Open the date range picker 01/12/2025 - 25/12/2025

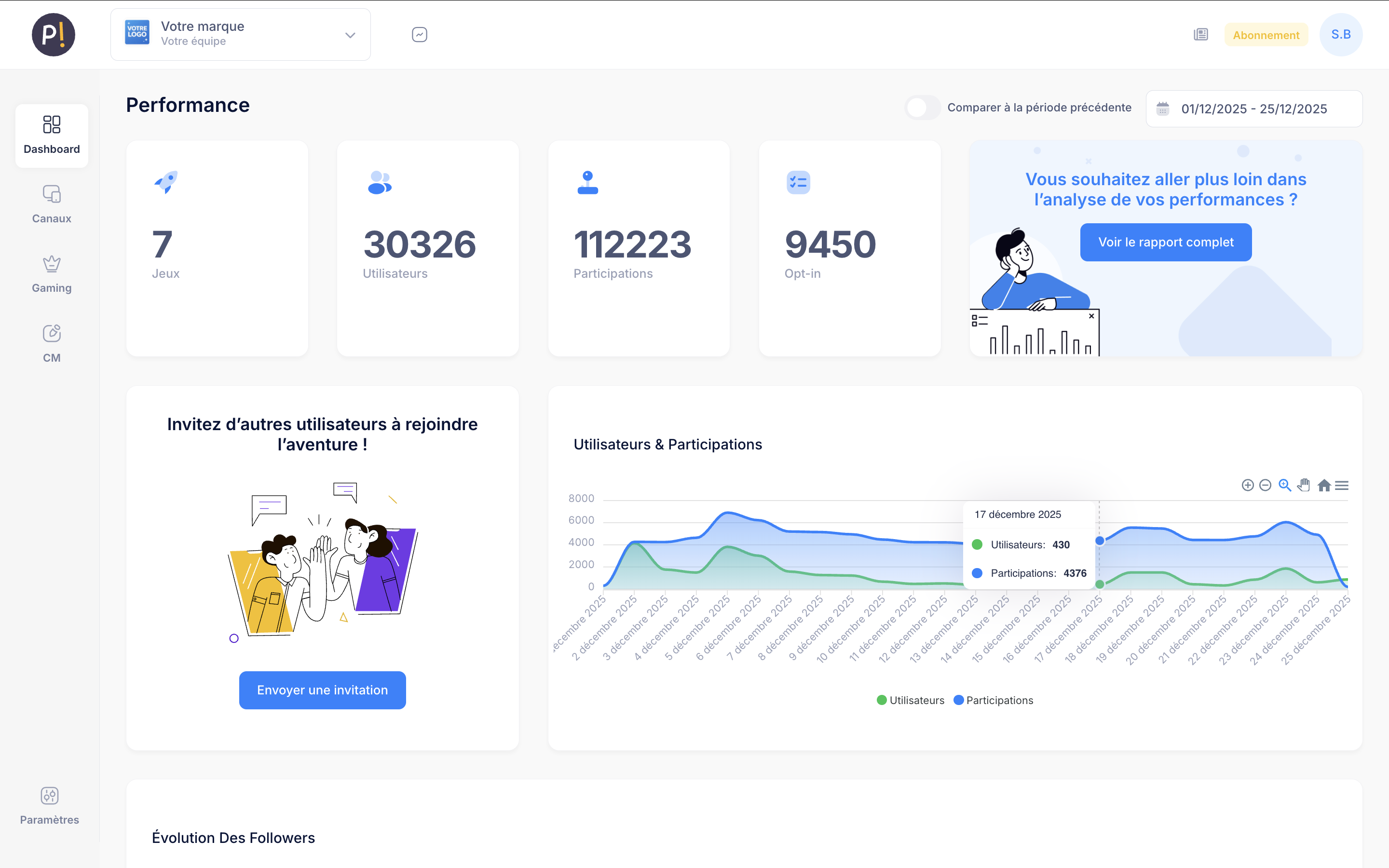(1253, 108)
